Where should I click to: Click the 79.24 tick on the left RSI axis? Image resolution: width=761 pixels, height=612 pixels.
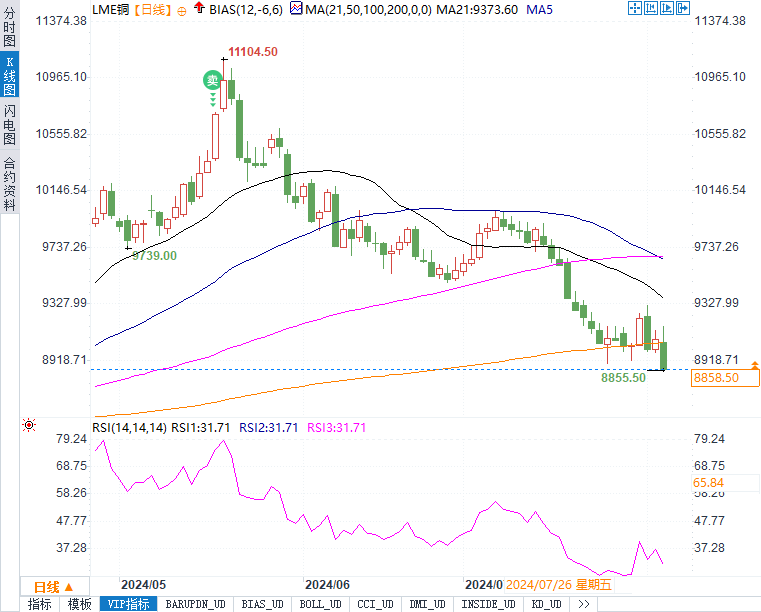[71, 439]
